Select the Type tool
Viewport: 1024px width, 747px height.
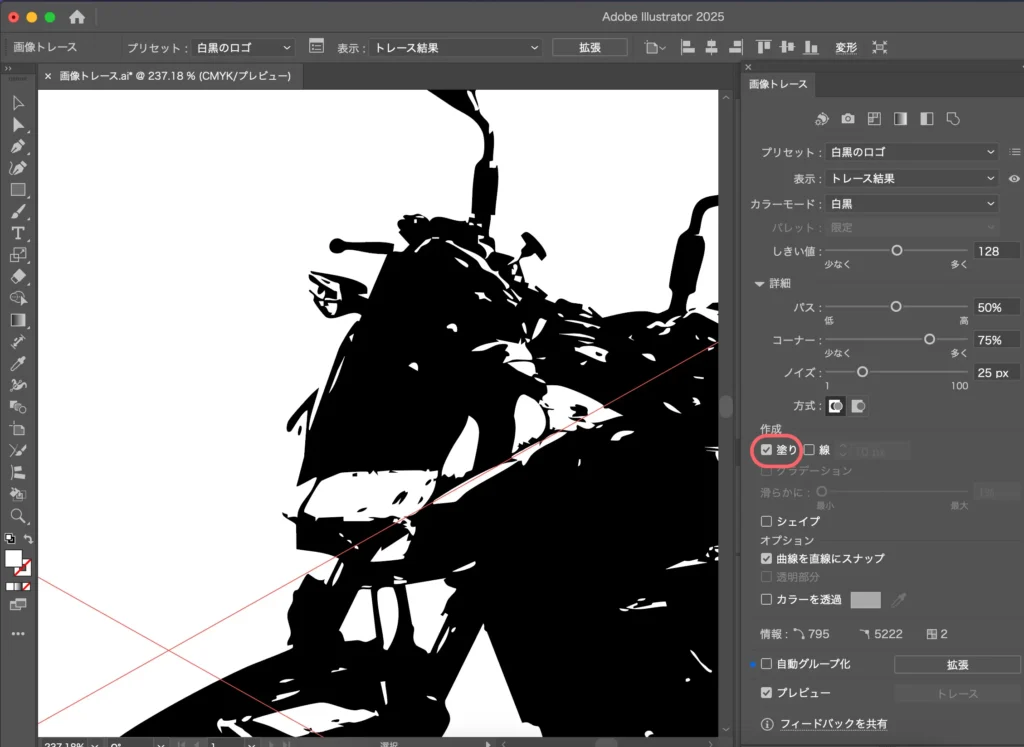(x=18, y=233)
